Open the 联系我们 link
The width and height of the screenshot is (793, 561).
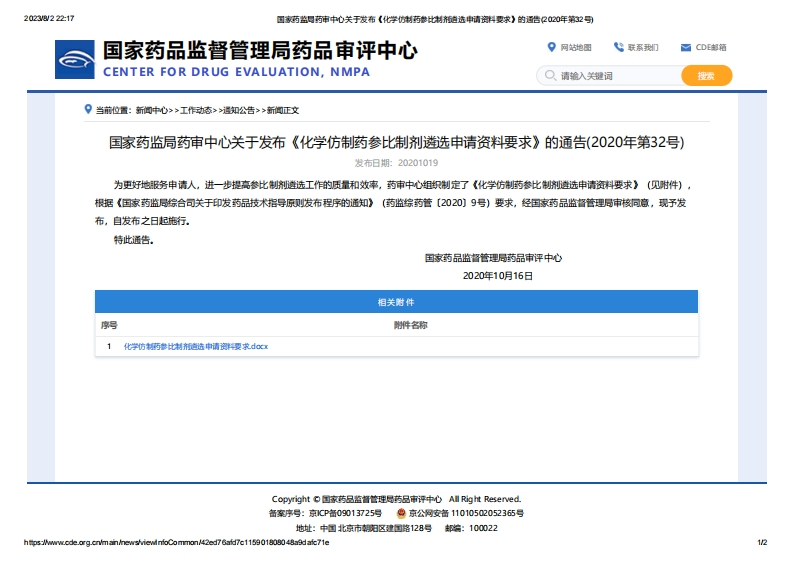click(x=643, y=47)
